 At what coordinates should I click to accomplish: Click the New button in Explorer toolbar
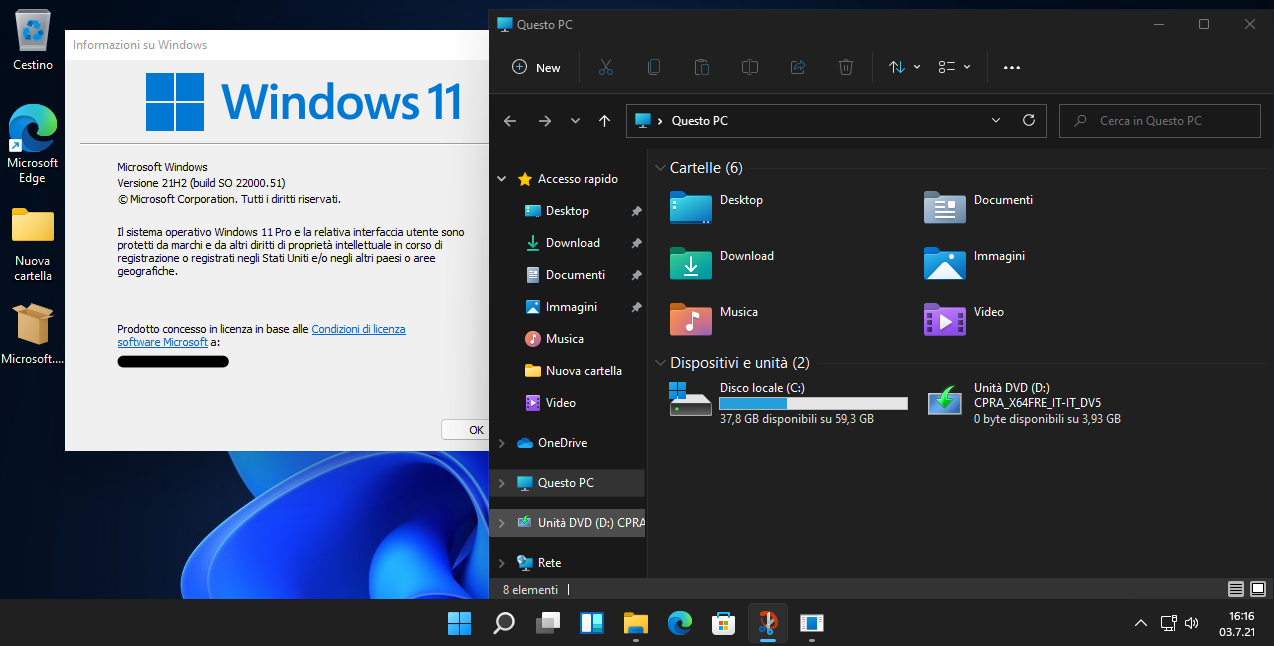[536, 67]
